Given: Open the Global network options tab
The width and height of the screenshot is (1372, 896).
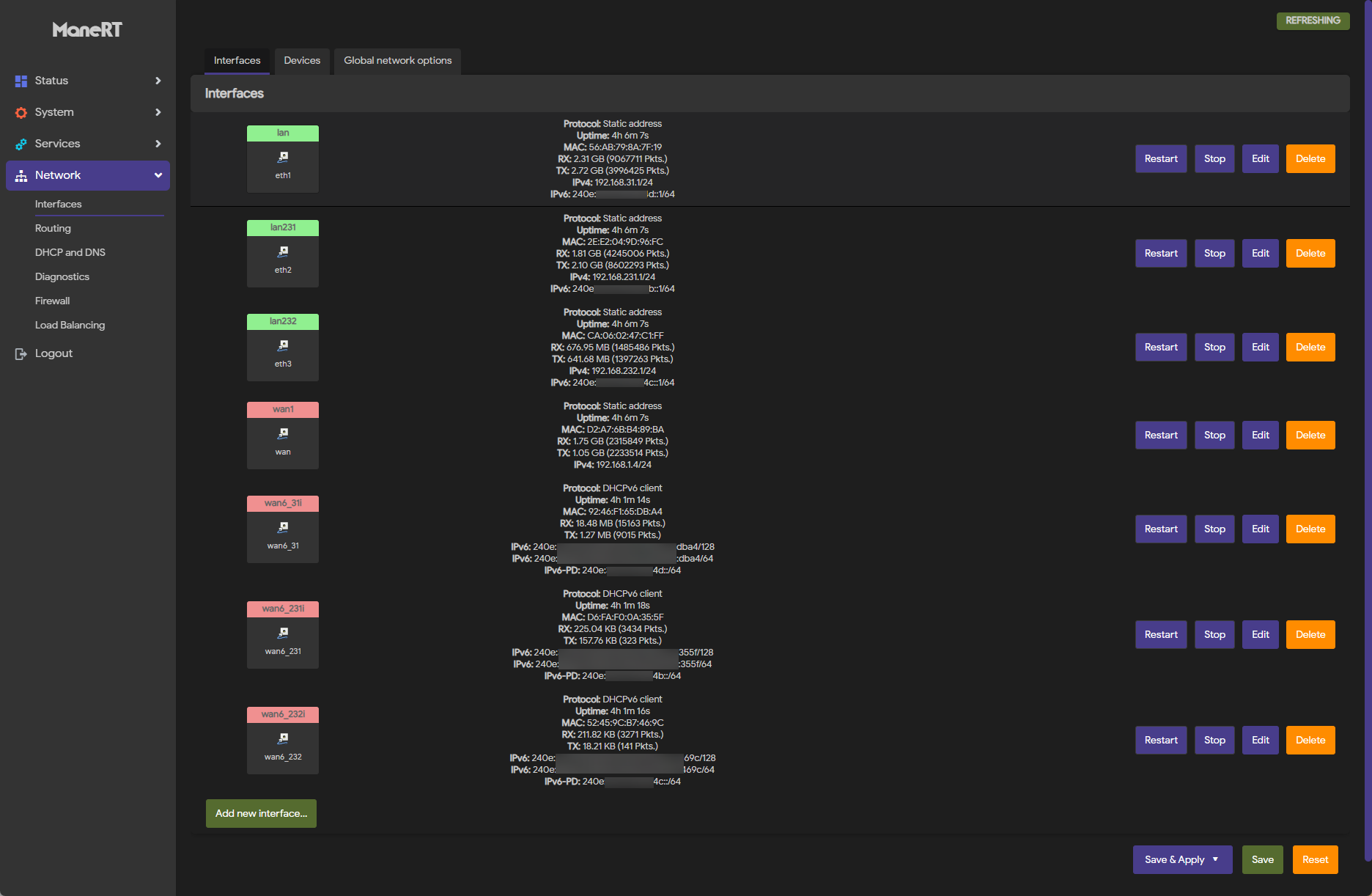Looking at the screenshot, I should (397, 61).
